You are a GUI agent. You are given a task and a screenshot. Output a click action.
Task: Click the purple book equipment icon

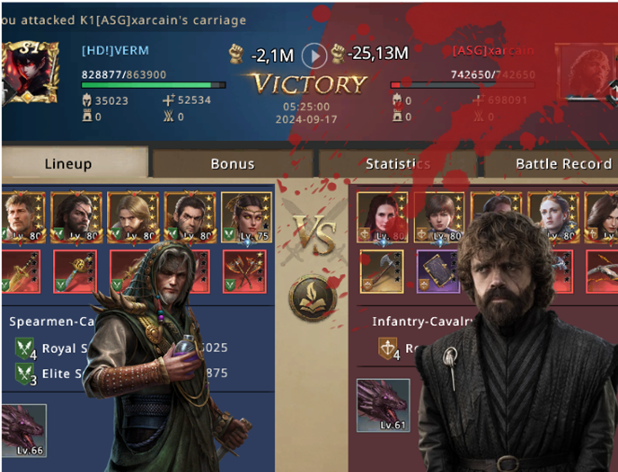coord(438,271)
